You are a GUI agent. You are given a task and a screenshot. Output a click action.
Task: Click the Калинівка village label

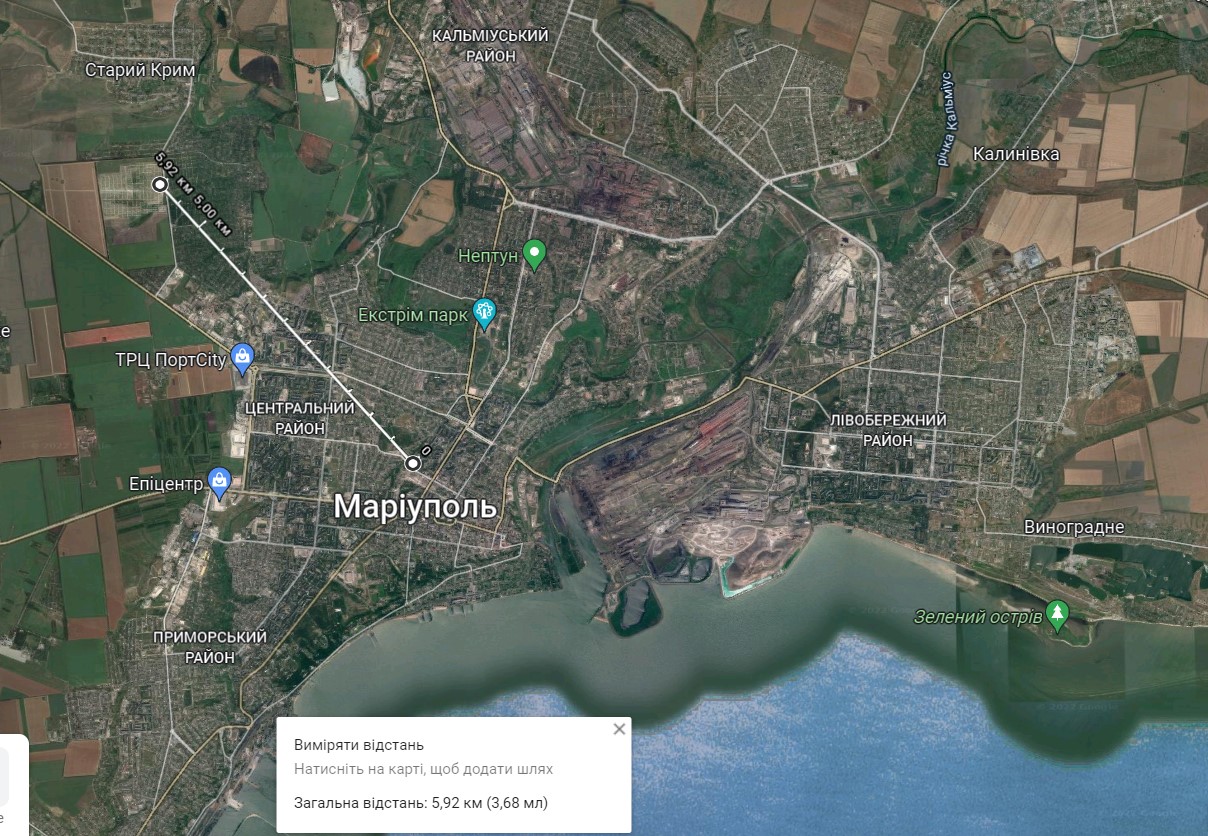1016,154
